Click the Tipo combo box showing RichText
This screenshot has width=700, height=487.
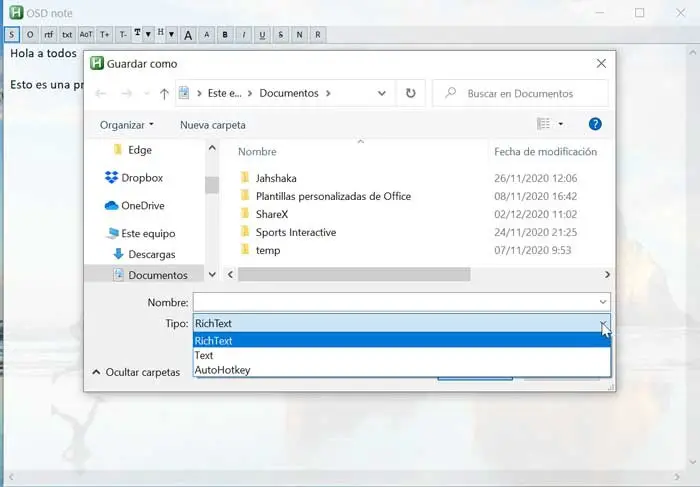[401, 323]
